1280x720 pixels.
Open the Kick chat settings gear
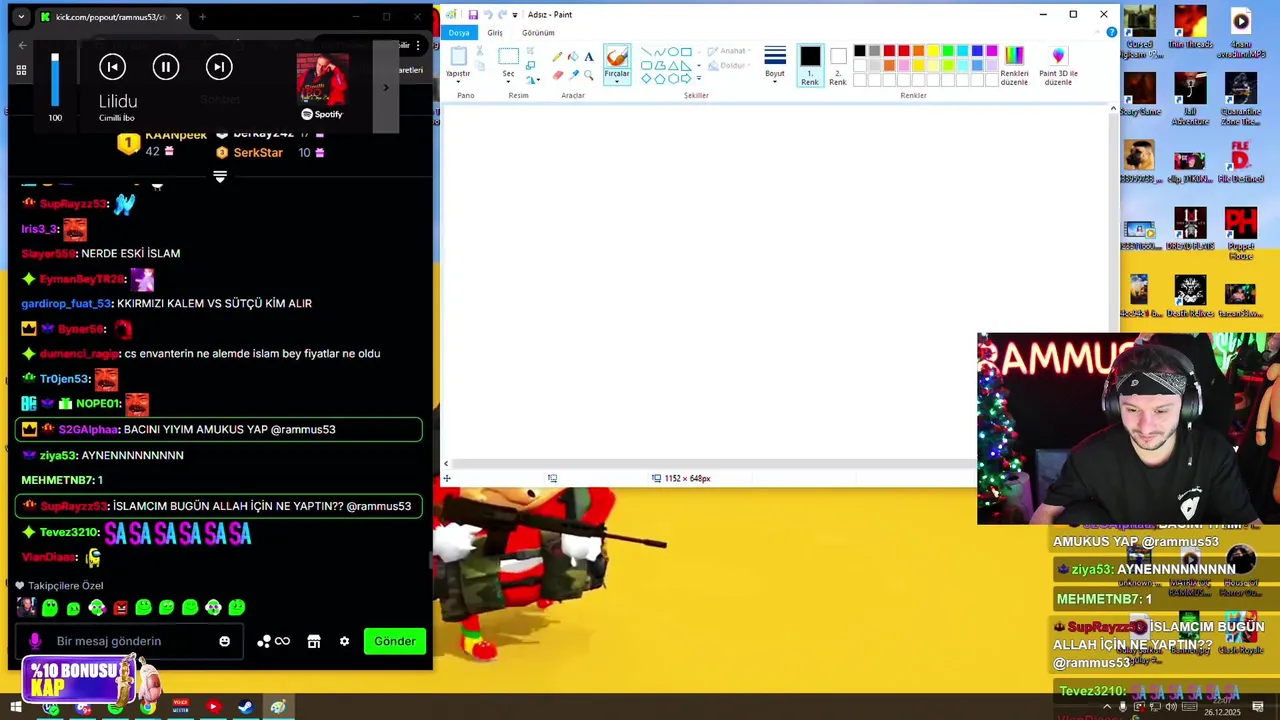point(344,641)
